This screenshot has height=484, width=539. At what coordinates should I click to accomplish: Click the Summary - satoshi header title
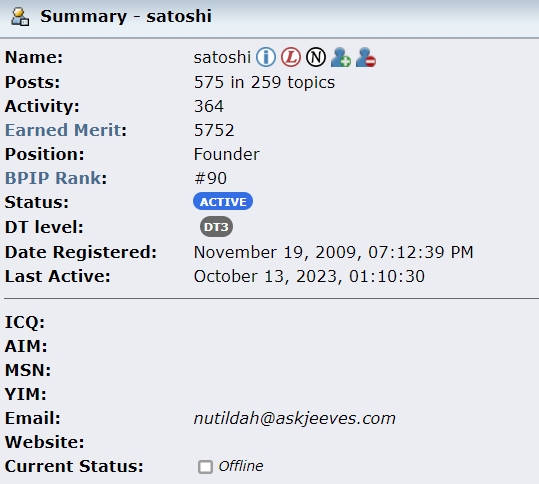[126, 16]
